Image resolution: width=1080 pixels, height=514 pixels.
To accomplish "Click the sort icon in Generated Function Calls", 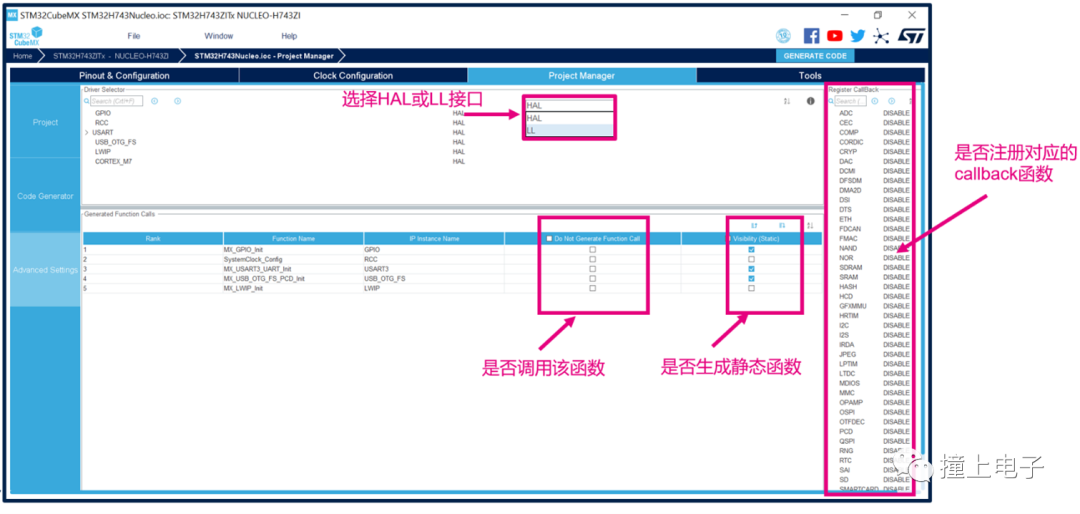I will tap(810, 225).
